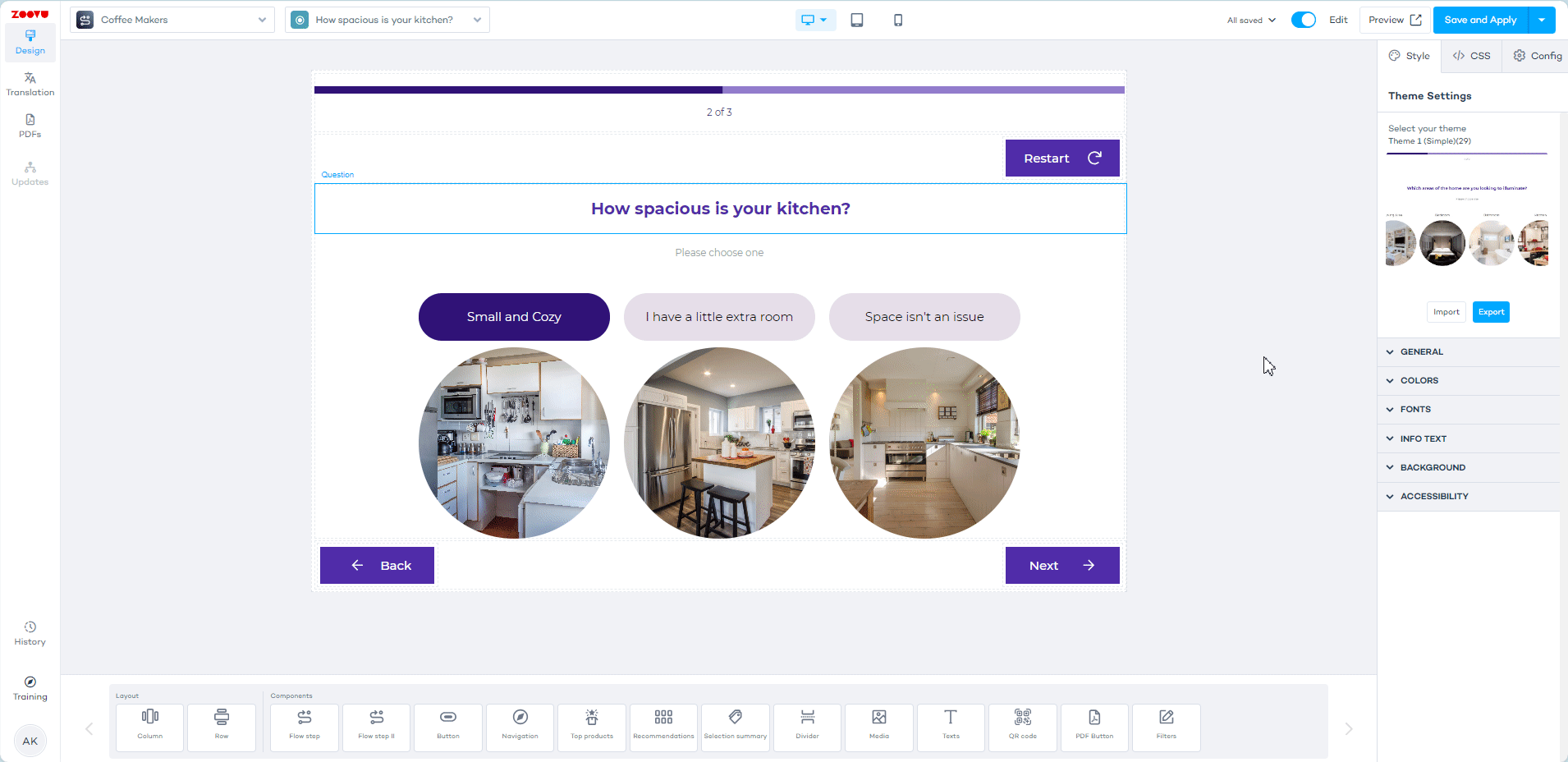Open the Translation sidebar panel

point(30,84)
